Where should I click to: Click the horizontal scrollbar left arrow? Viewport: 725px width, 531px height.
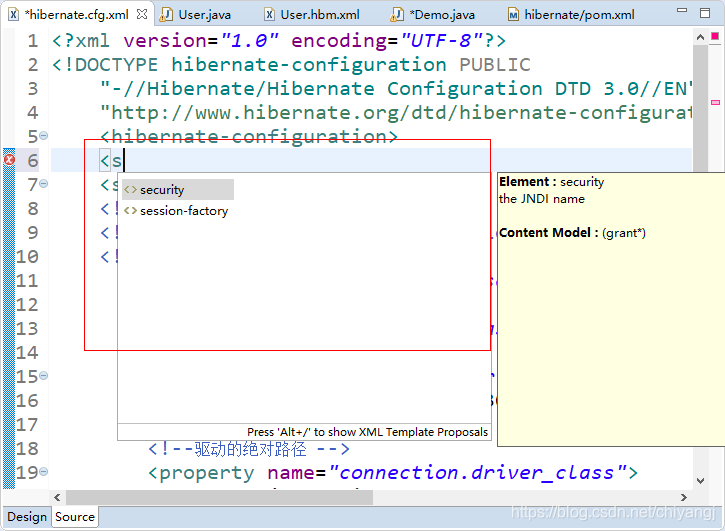[x=57, y=498]
